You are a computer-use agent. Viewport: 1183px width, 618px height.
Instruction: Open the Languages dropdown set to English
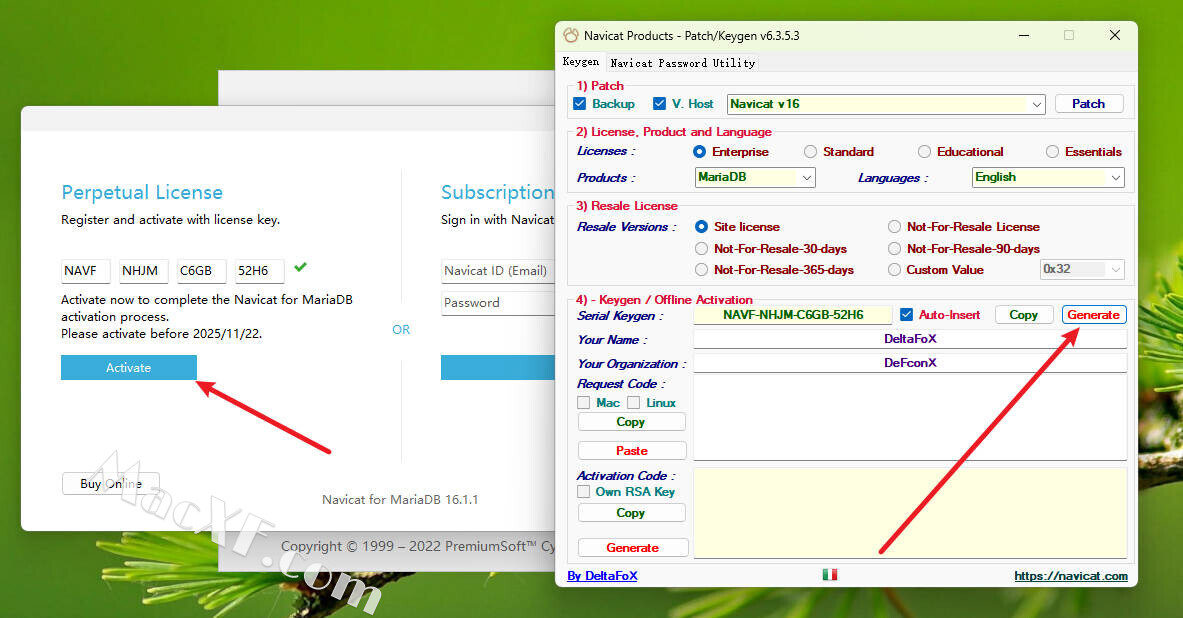pos(1115,178)
